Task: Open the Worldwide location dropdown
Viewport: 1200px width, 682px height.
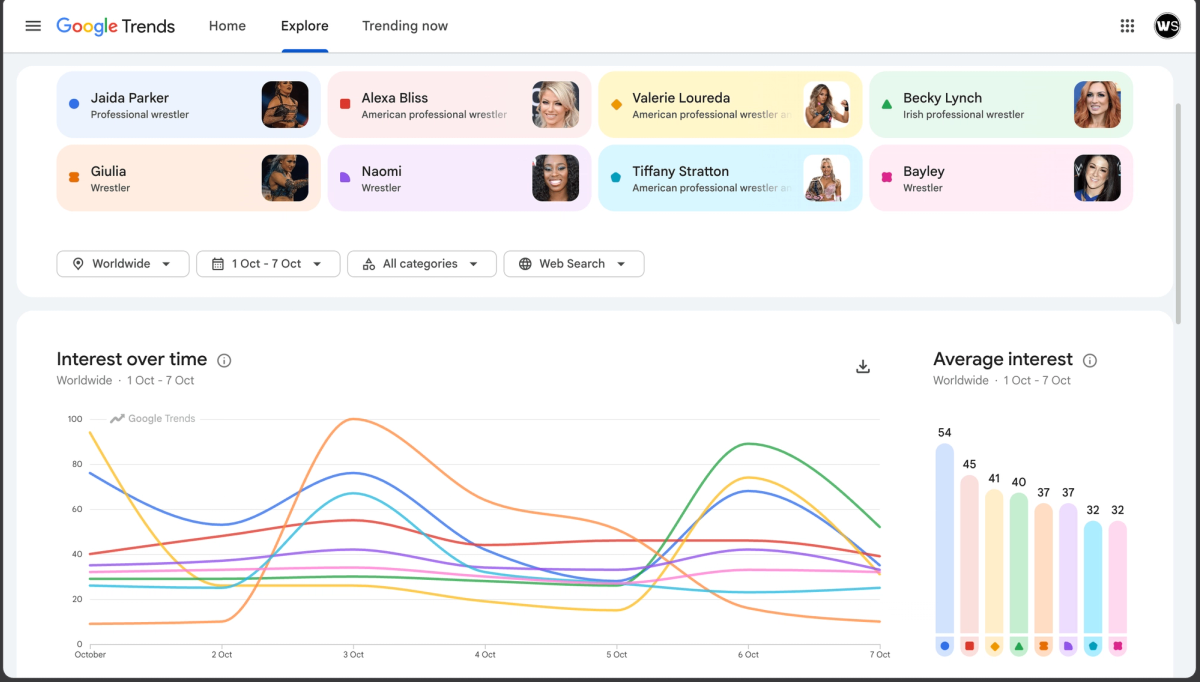Action: [x=123, y=264]
